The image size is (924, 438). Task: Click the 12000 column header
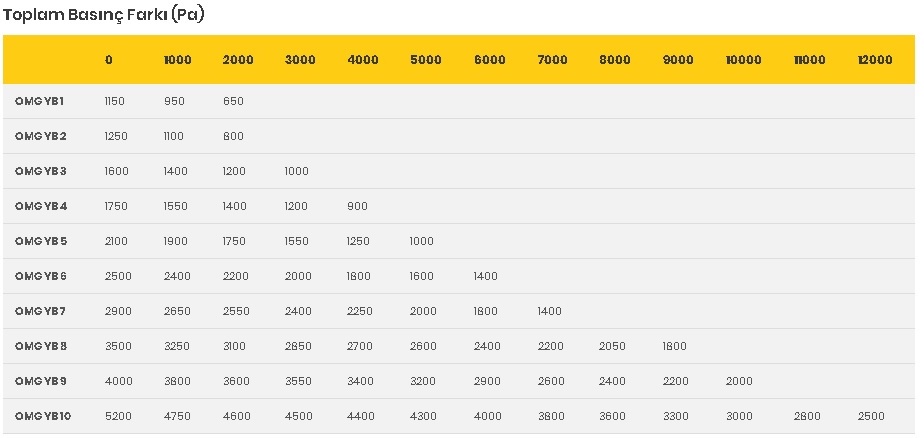click(875, 60)
